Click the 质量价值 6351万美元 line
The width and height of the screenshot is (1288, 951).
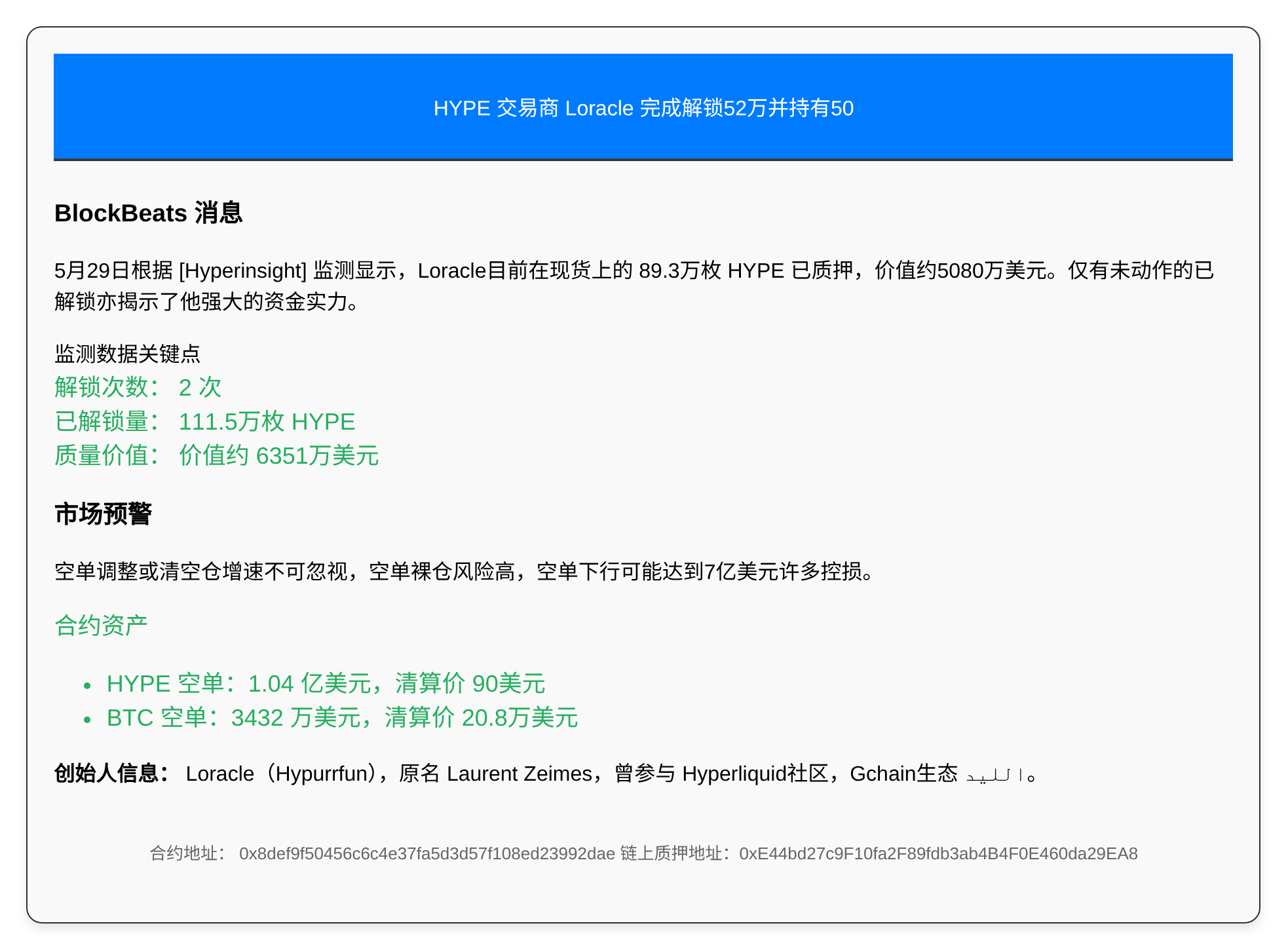(217, 455)
